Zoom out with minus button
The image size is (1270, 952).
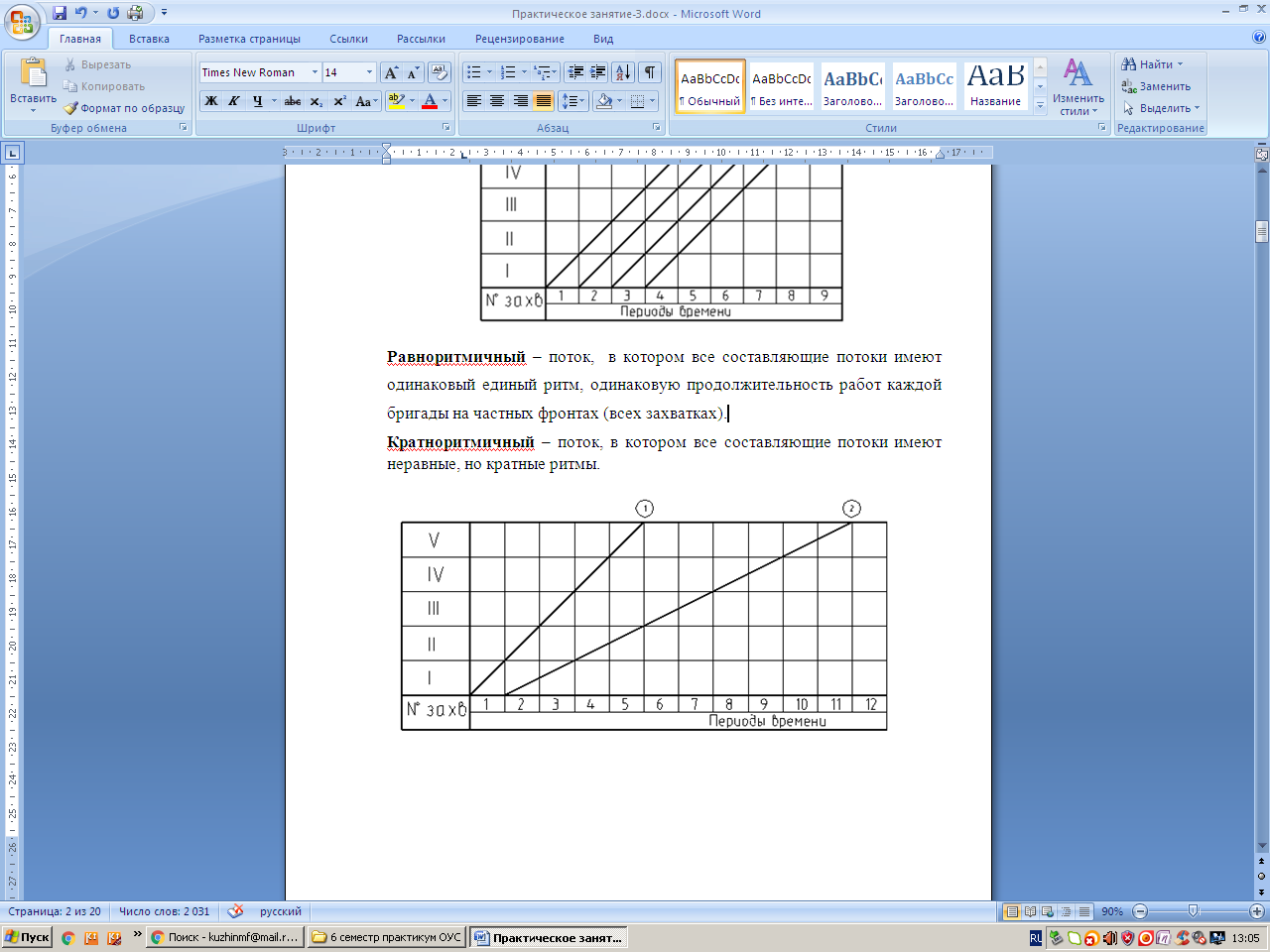pos(1140,911)
